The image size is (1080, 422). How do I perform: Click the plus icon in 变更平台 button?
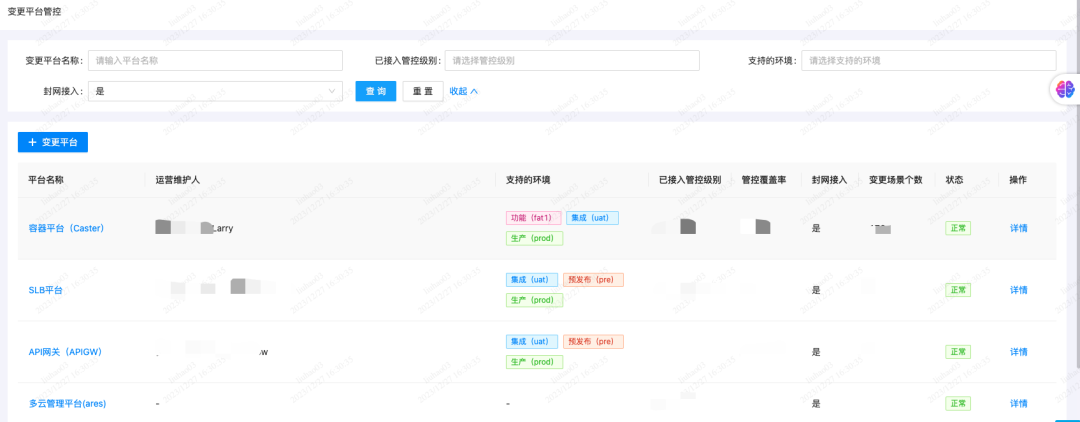tap(32, 143)
